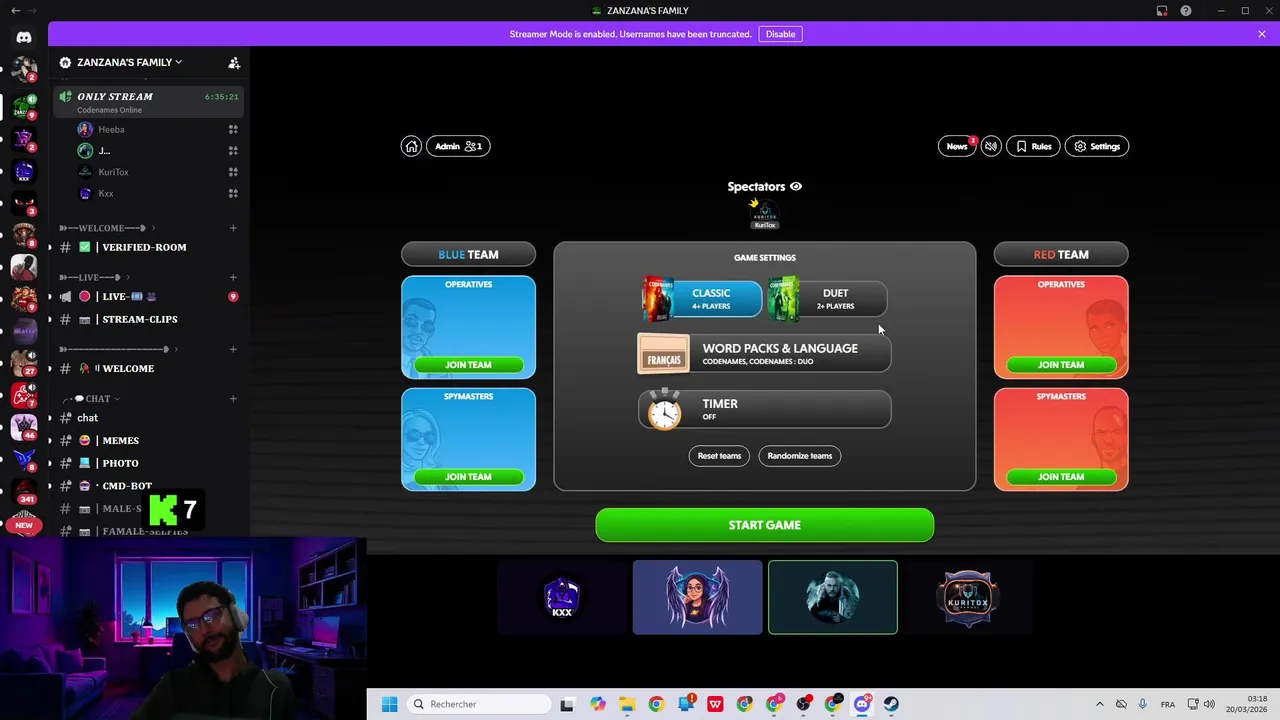
Task: Open the Timer setting
Action: (x=764, y=409)
